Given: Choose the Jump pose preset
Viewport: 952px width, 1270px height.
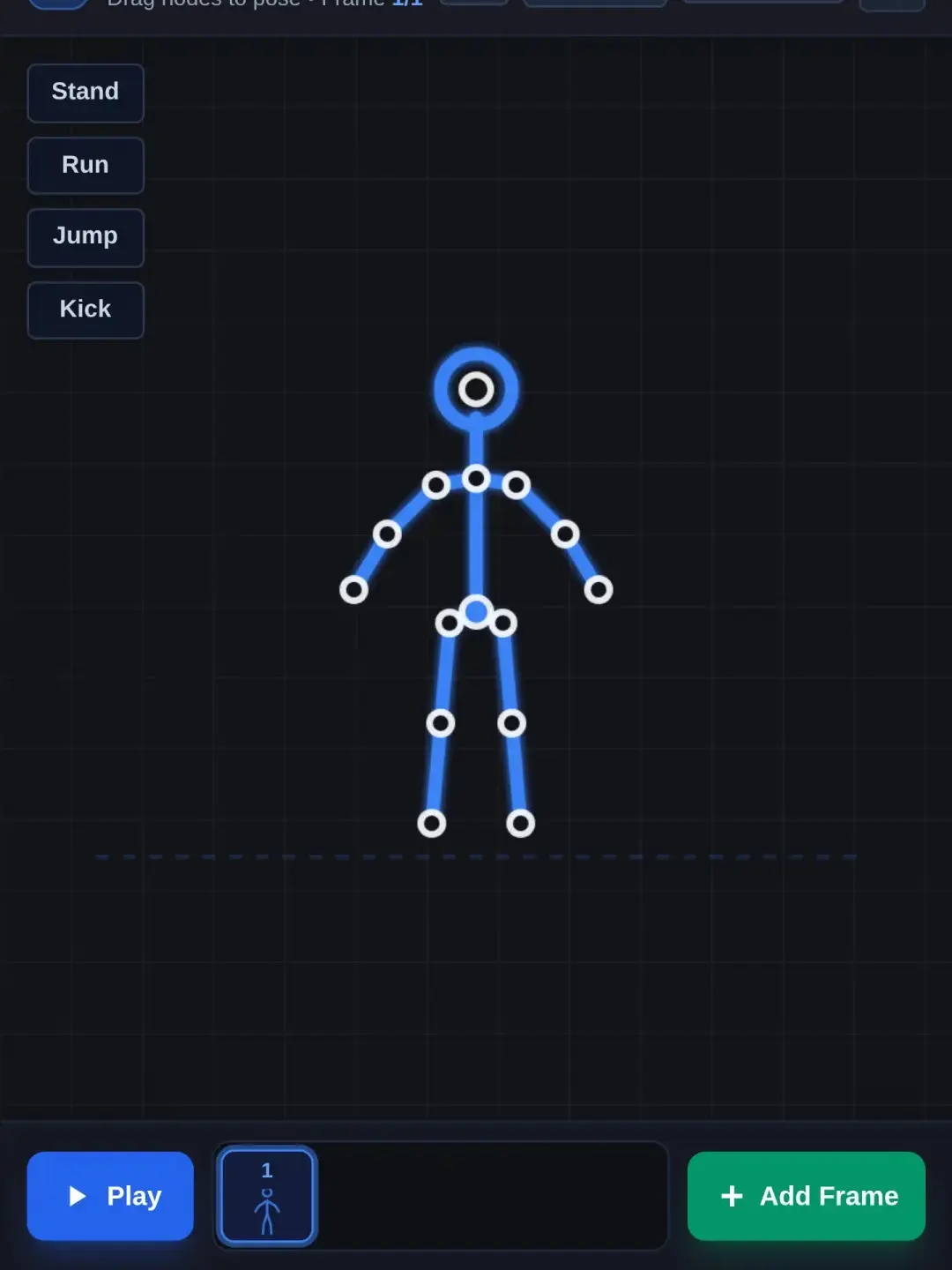Looking at the screenshot, I should coord(86,237).
